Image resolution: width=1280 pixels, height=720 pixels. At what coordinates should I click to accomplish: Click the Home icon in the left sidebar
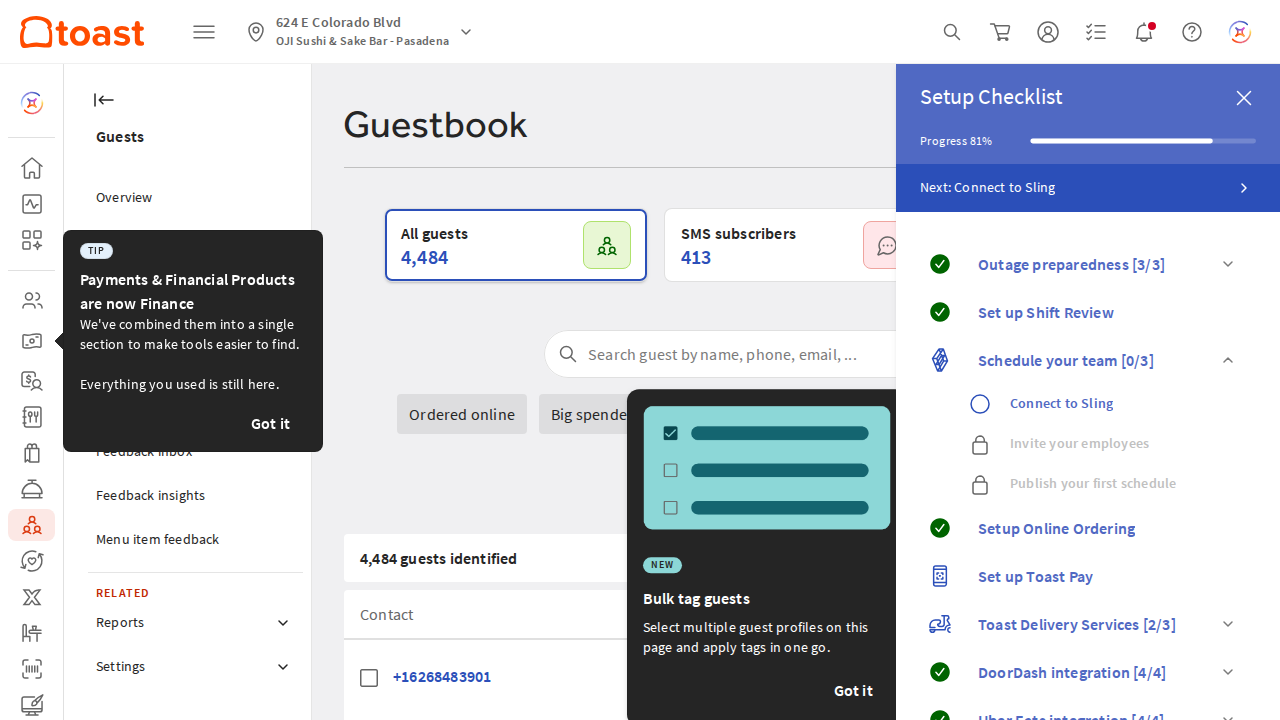(32, 168)
